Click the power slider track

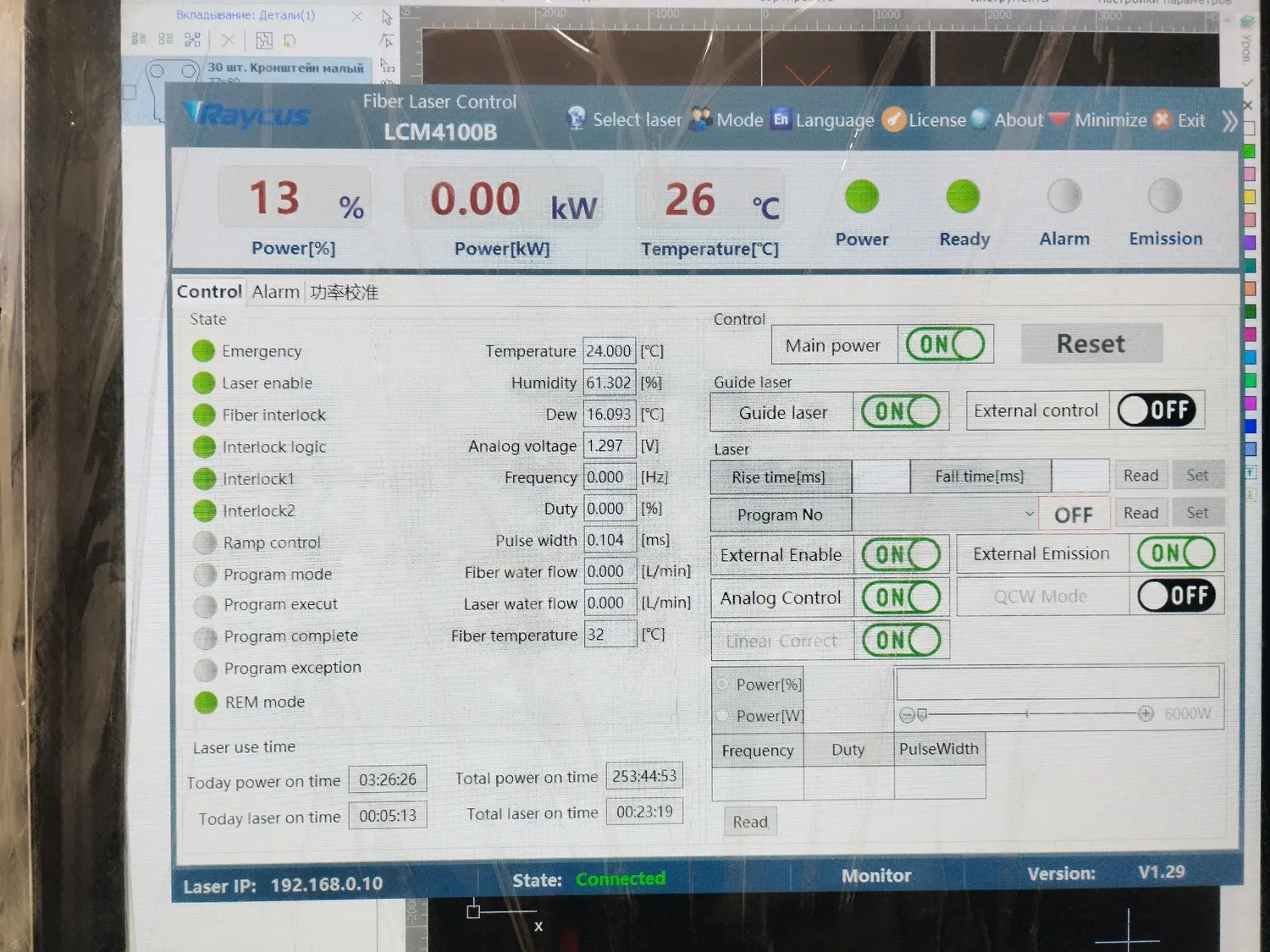(1026, 714)
